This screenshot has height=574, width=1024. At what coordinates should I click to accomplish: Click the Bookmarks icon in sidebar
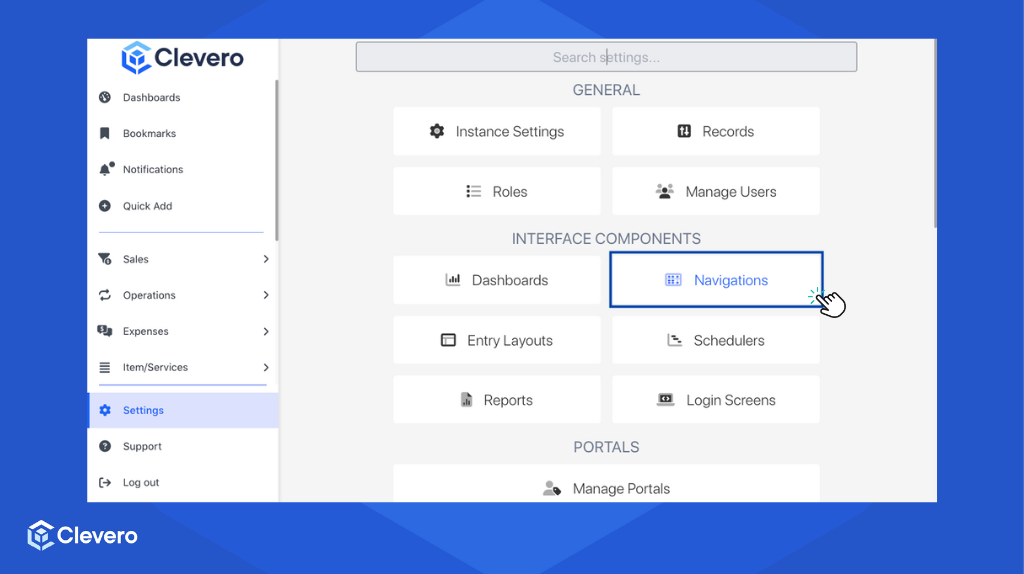104,133
